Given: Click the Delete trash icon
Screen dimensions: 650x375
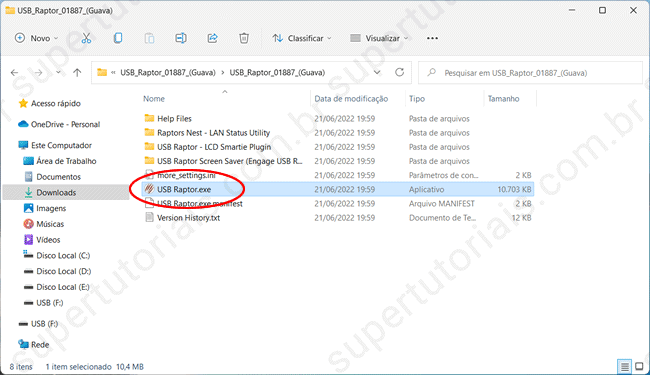Looking at the screenshot, I should 244,38.
